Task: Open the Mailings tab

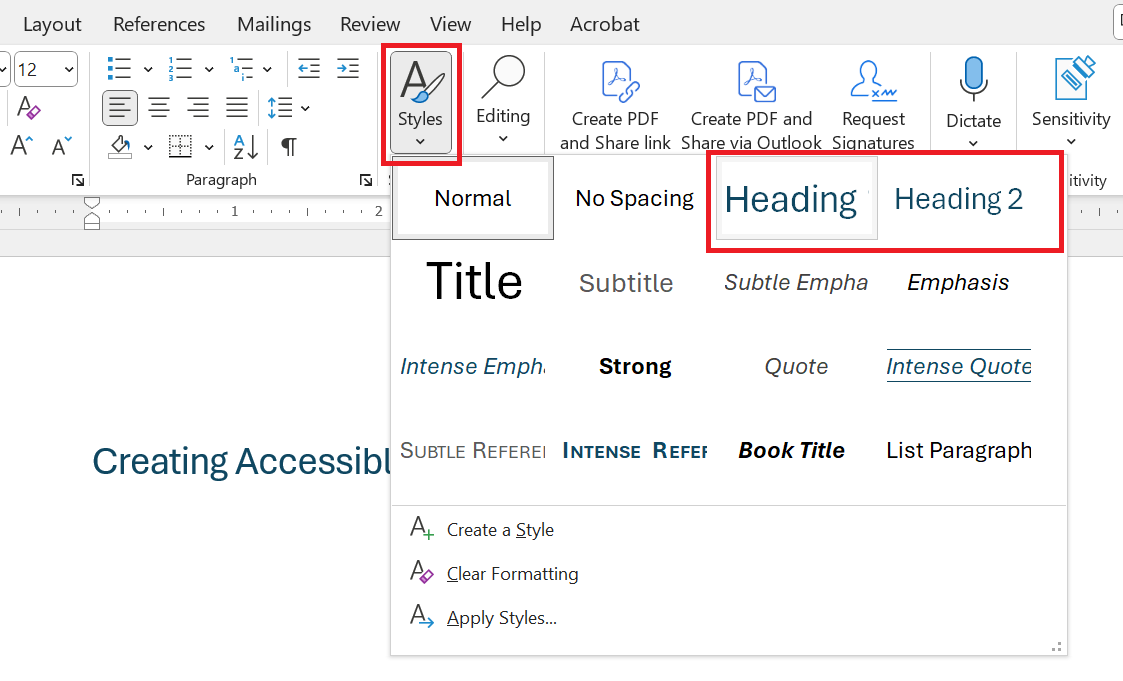Action: click(274, 24)
